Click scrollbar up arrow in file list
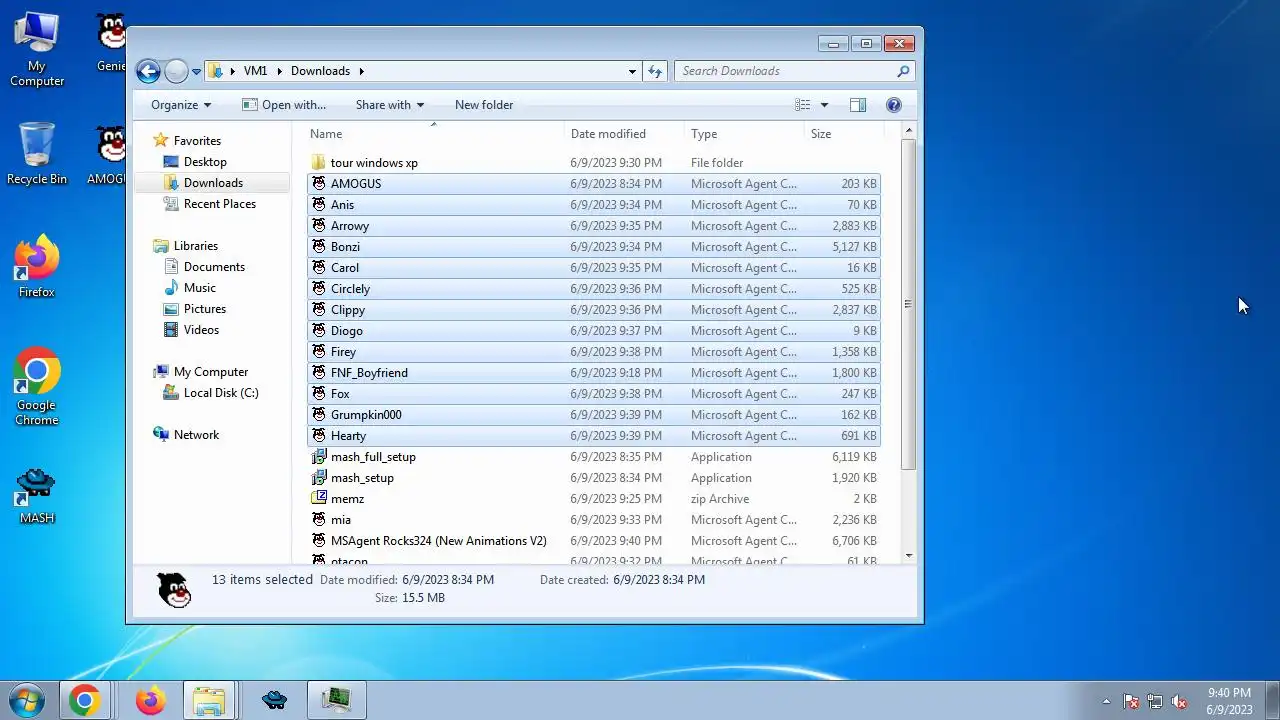 pyautogui.click(x=908, y=131)
